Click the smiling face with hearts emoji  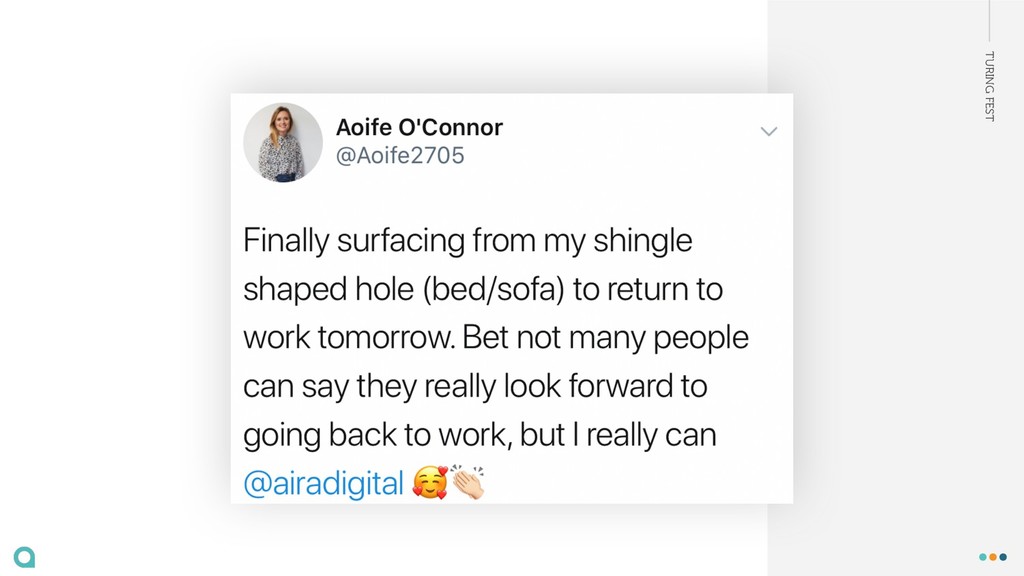[430, 483]
